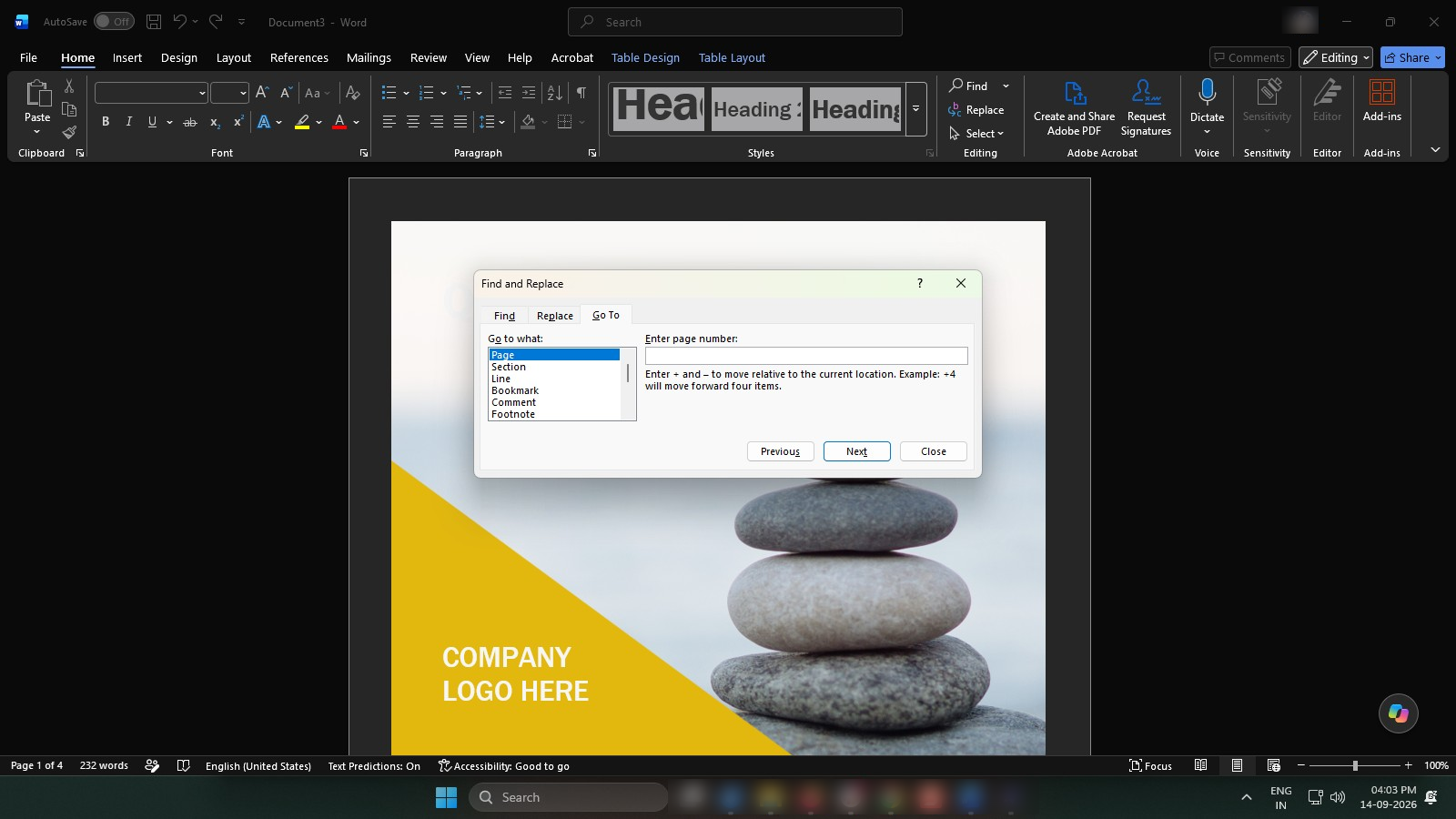This screenshot has width=1456, height=819.
Task: Click the Format Painter icon
Action: [x=69, y=132]
